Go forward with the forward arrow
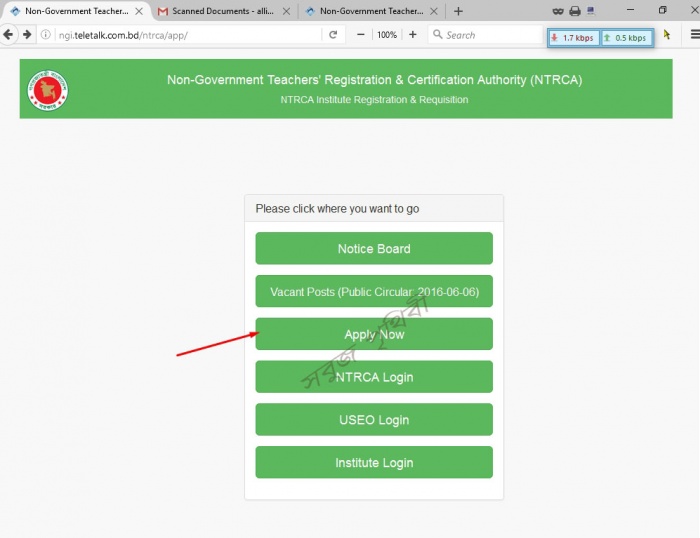This screenshot has height=538, width=700. click(x=27, y=34)
